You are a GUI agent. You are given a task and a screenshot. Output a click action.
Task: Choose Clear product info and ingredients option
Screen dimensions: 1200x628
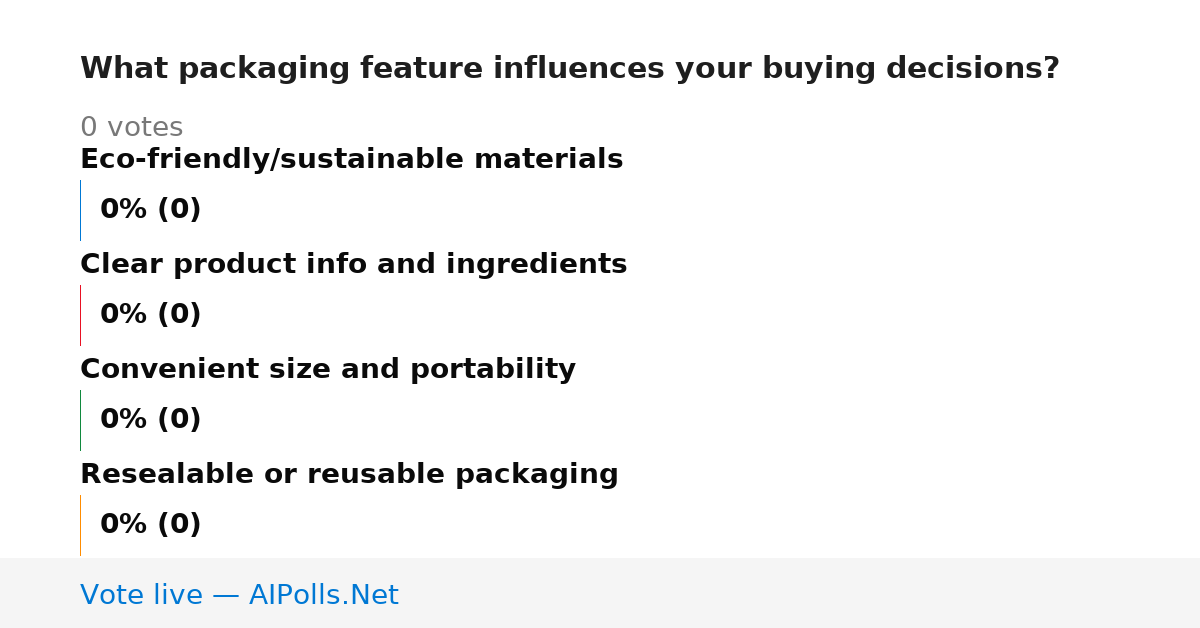tap(353, 264)
